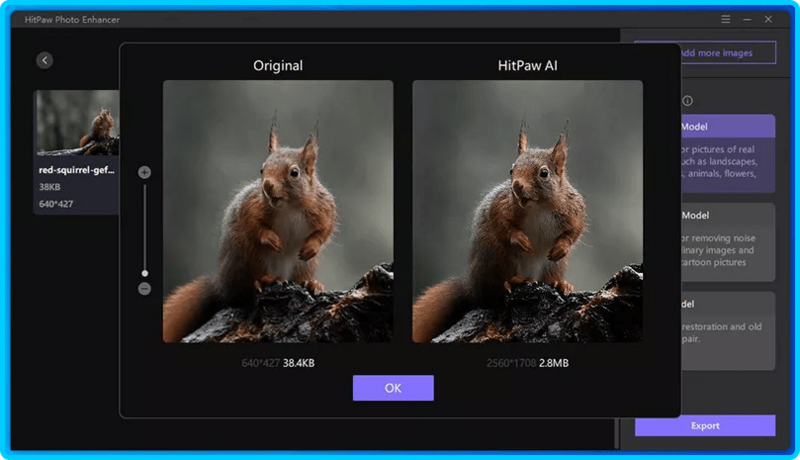This screenshot has height=460, width=800.
Task: Select the model for removing noise
Action: coord(728,242)
